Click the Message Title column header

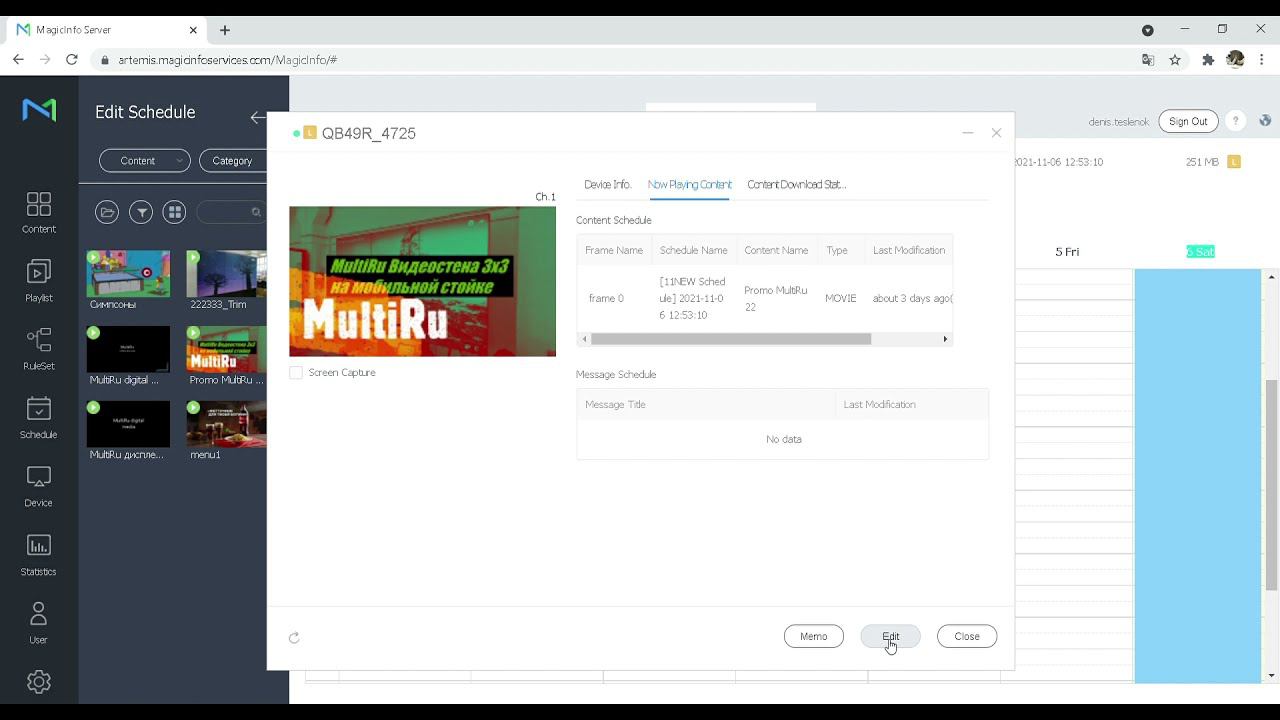(706, 404)
